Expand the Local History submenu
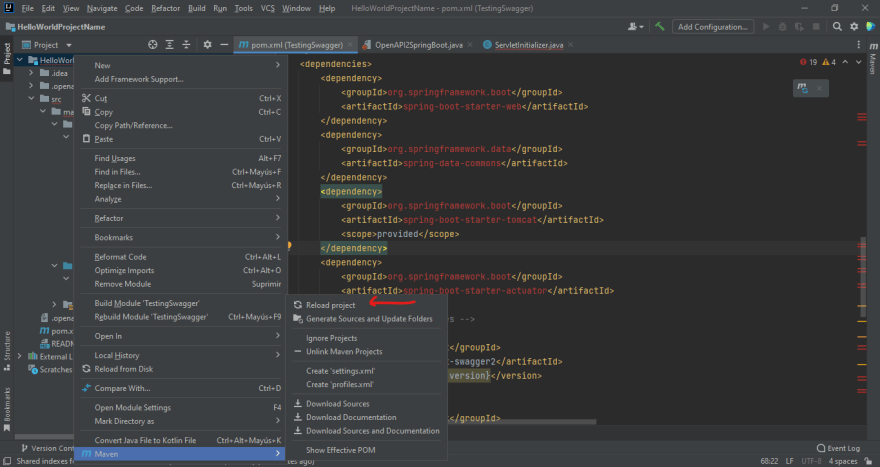This screenshot has height=467, width=880. [x=183, y=355]
